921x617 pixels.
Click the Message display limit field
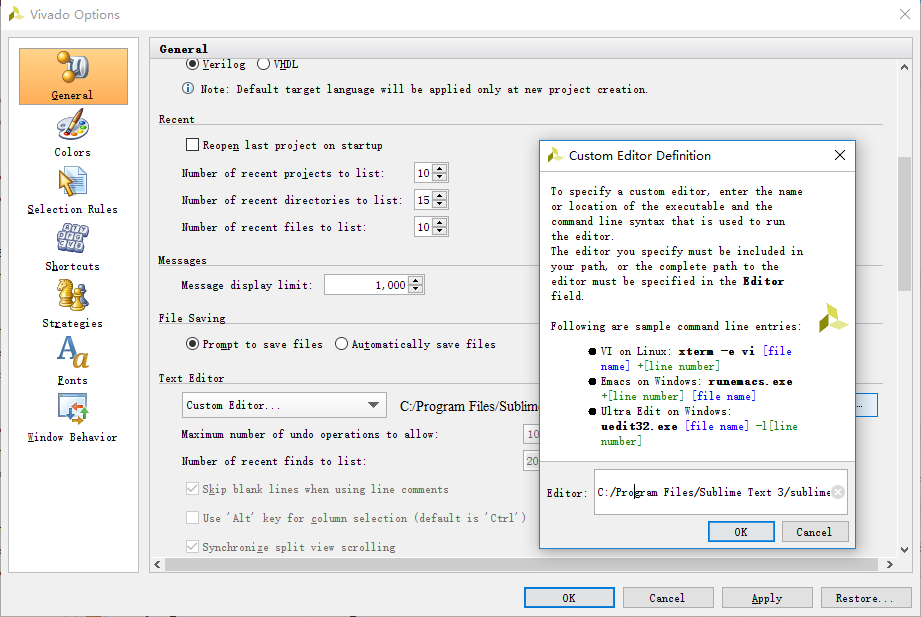tap(367, 285)
